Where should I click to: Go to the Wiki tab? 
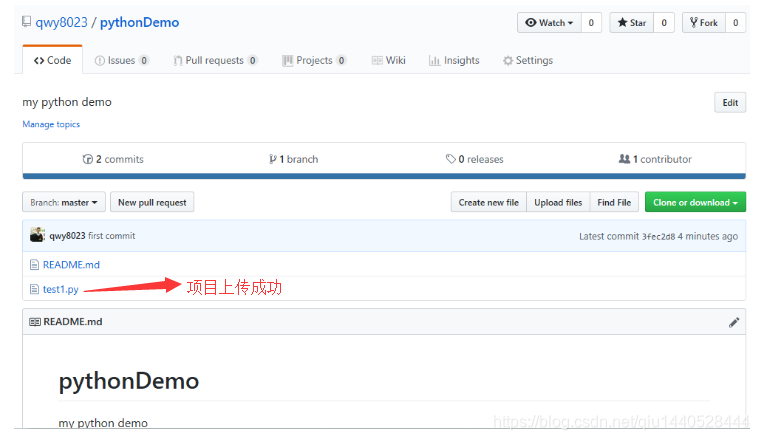(389, 61)
